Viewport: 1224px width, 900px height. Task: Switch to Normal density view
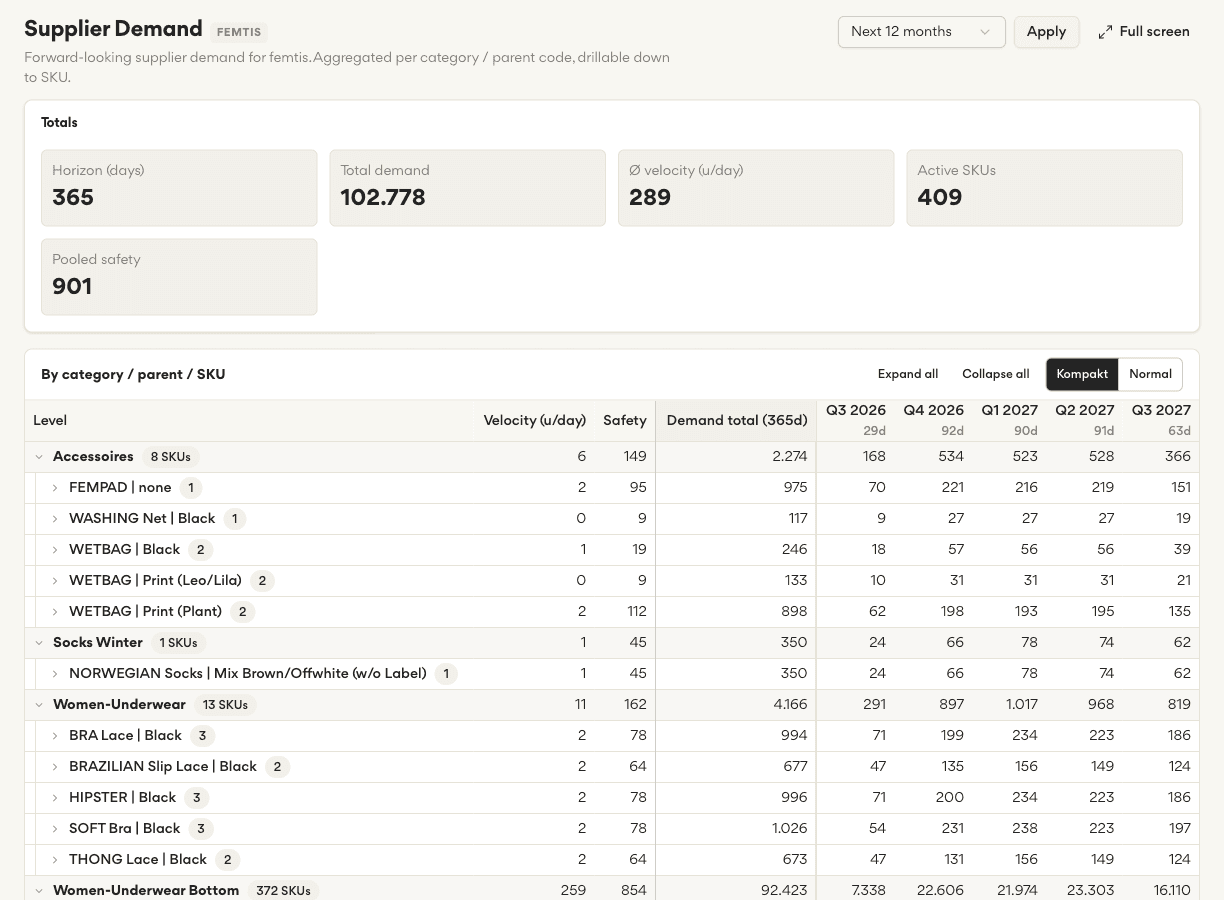click(1150, 374)
